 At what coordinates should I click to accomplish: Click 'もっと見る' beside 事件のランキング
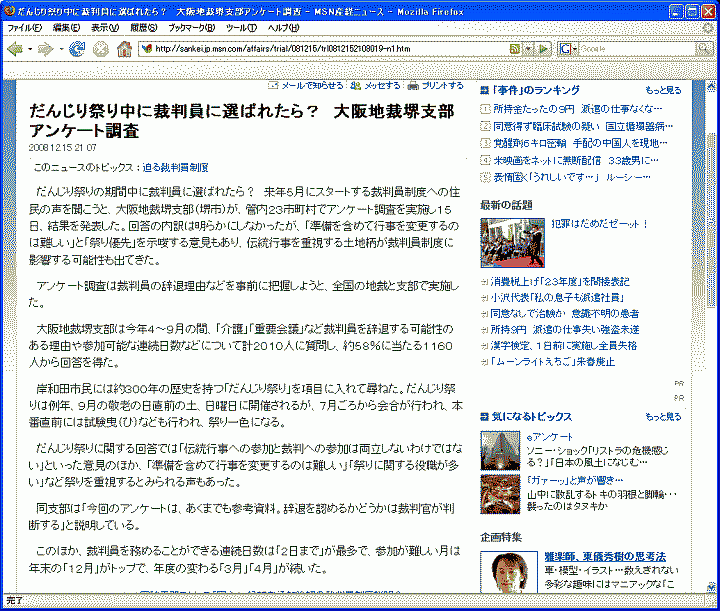click(663, 90)
